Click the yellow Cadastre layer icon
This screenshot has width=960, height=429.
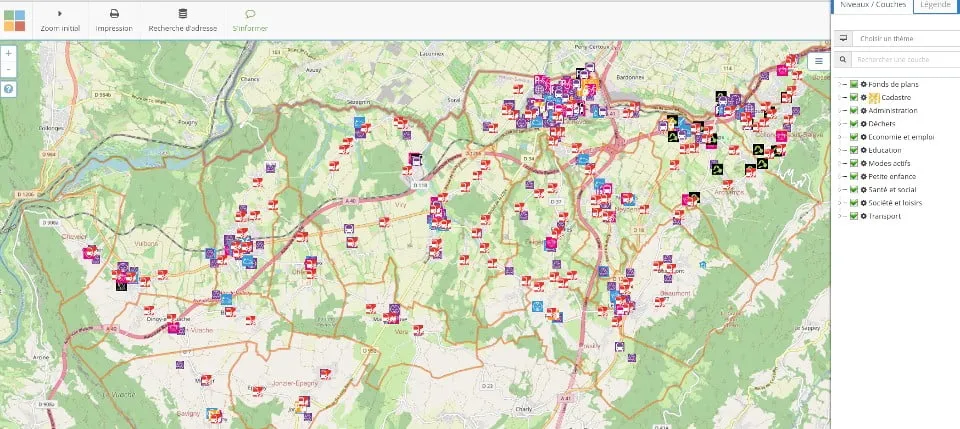[x=874, y=97]
